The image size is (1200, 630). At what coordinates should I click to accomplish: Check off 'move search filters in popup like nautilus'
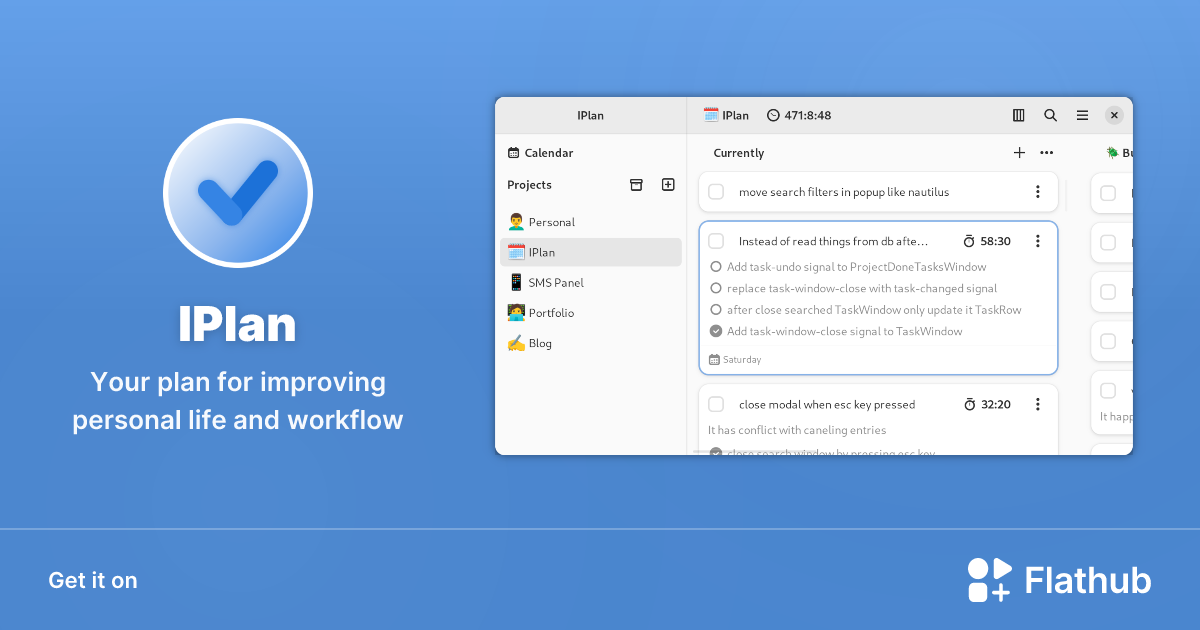[x=716, y=191]
